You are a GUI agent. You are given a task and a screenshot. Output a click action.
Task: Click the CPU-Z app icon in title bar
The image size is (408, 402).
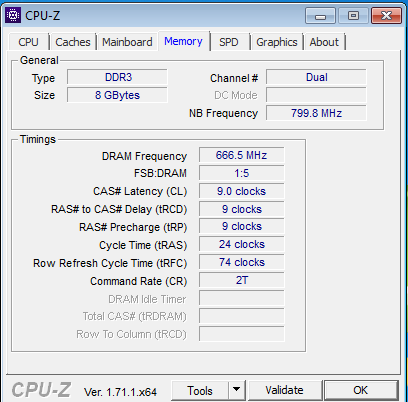[x=13, y=15]
